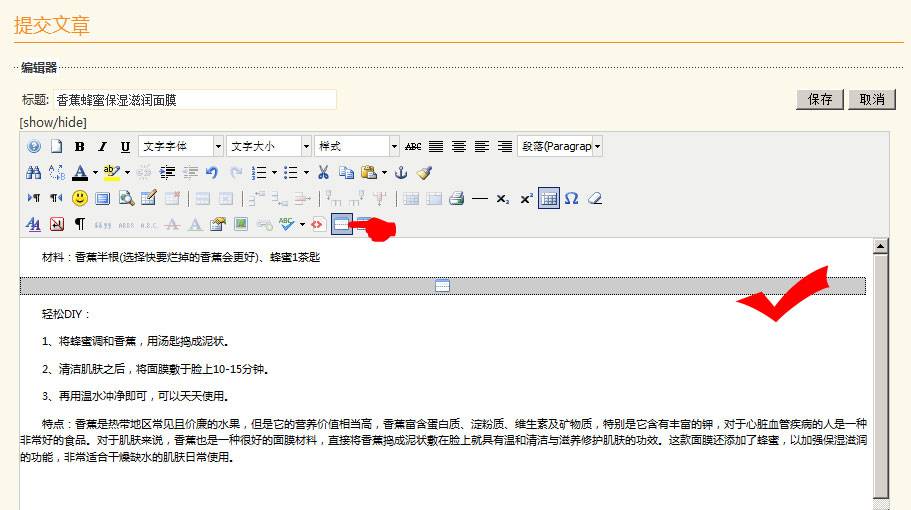Open the editor help icon
This screenshot has width=911, height=510.
34,146
